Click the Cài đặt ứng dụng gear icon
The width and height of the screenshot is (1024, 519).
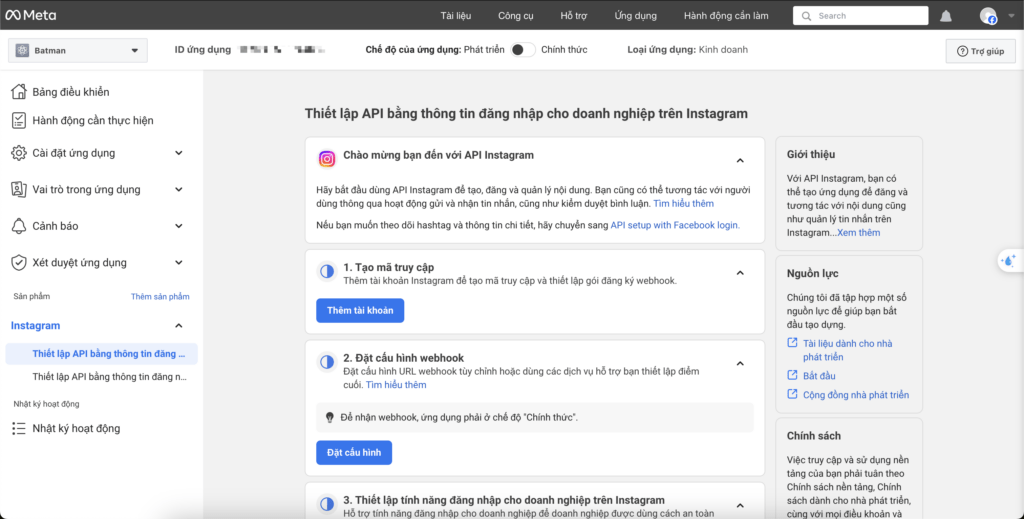19,153
